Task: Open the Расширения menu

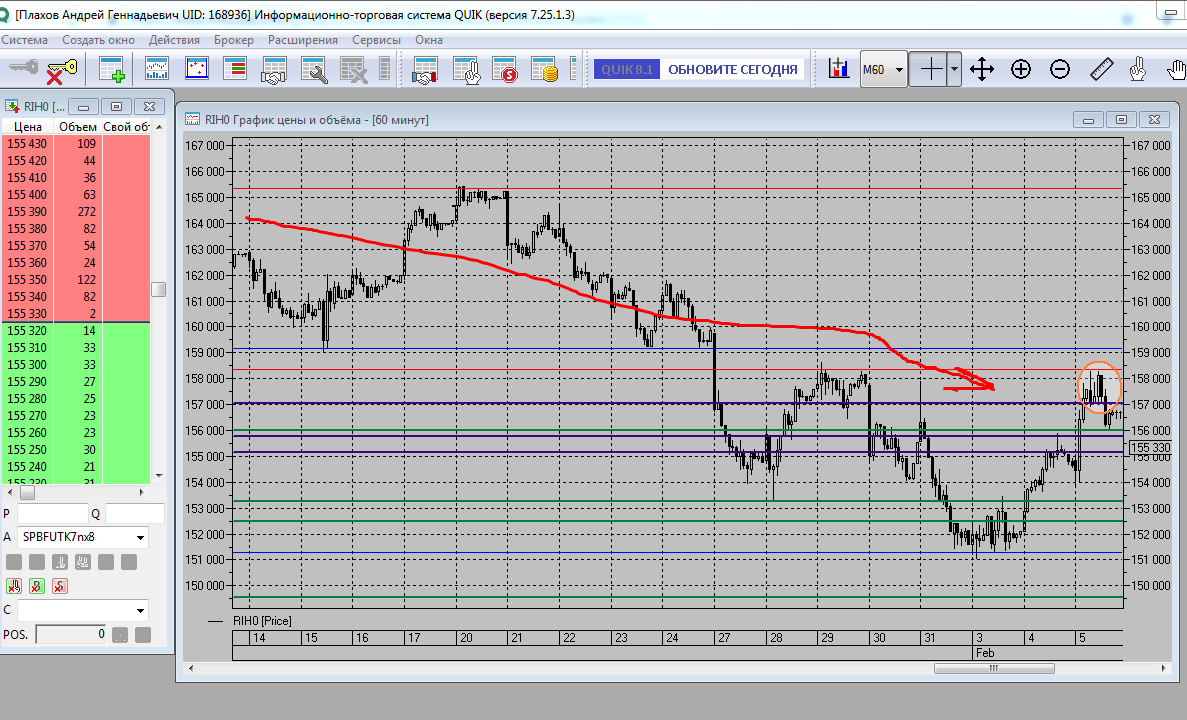Action: pos(302,40)
